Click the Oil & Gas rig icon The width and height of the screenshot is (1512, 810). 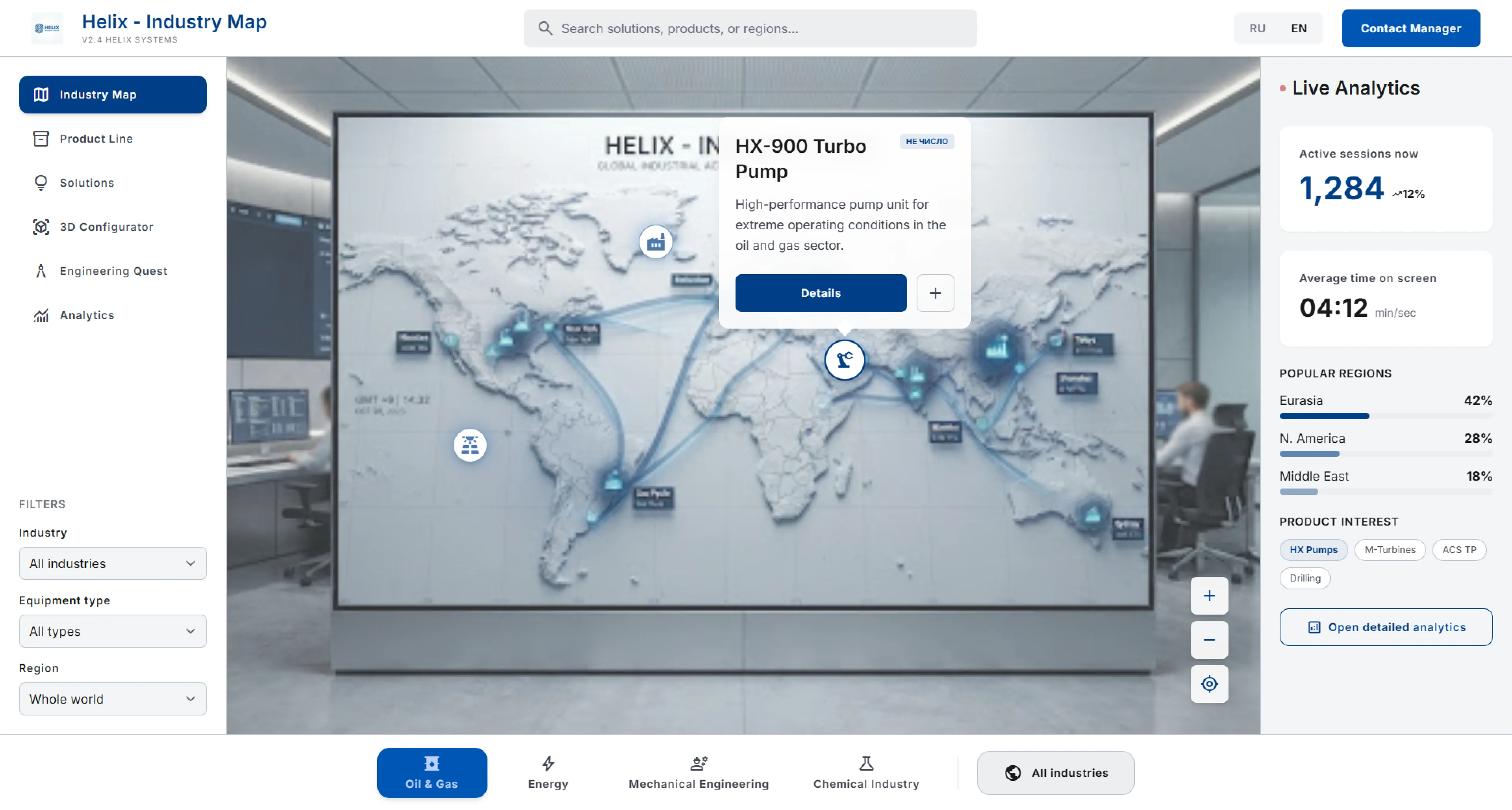[432, 764]
